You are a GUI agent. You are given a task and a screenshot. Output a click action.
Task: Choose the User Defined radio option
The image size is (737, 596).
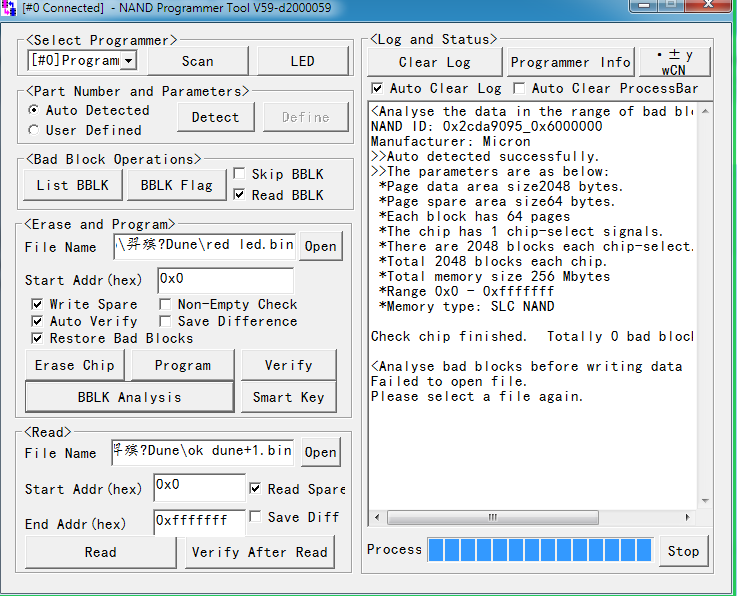(35, 130)
